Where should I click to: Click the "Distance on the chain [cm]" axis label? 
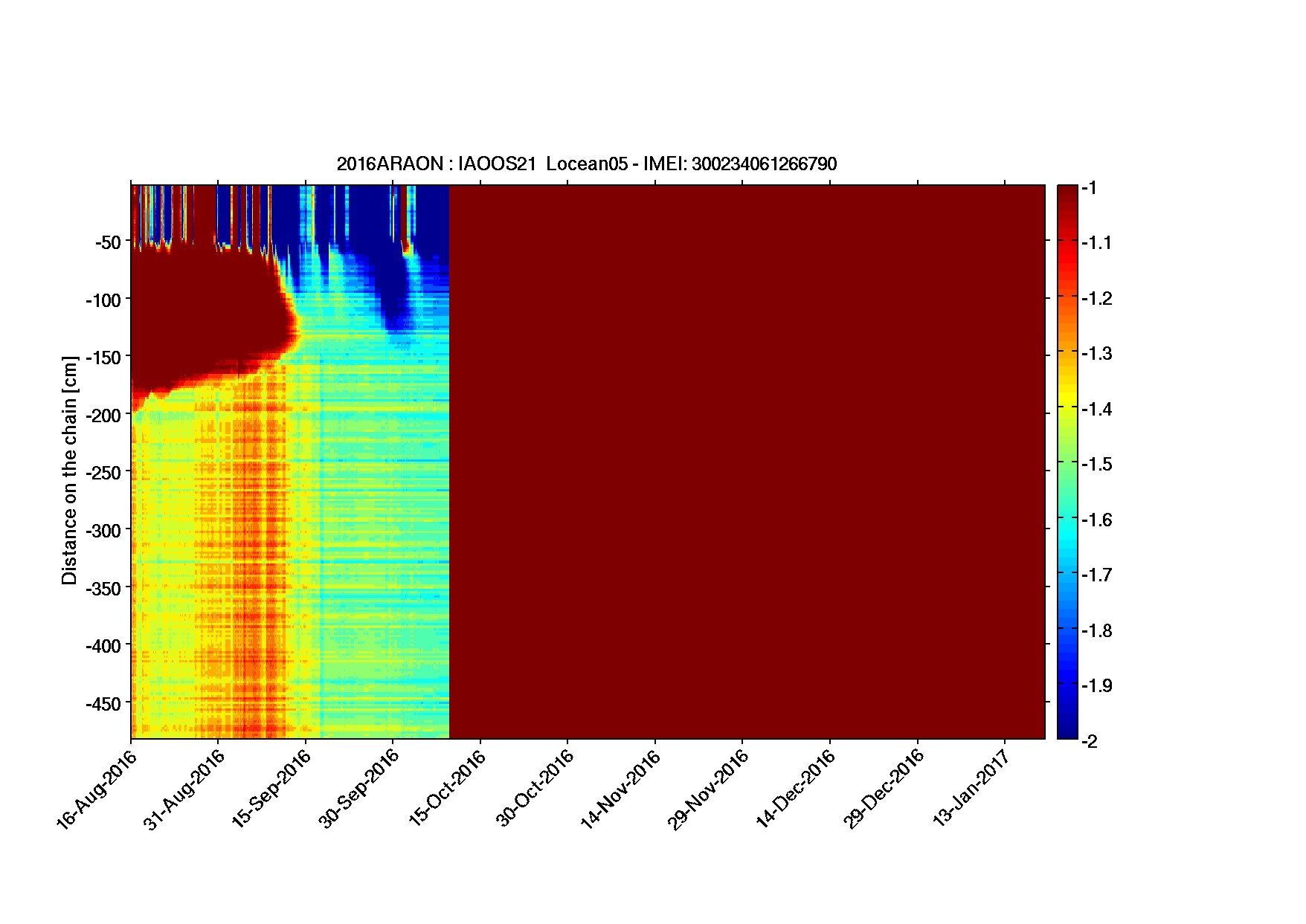coord(69,470)
